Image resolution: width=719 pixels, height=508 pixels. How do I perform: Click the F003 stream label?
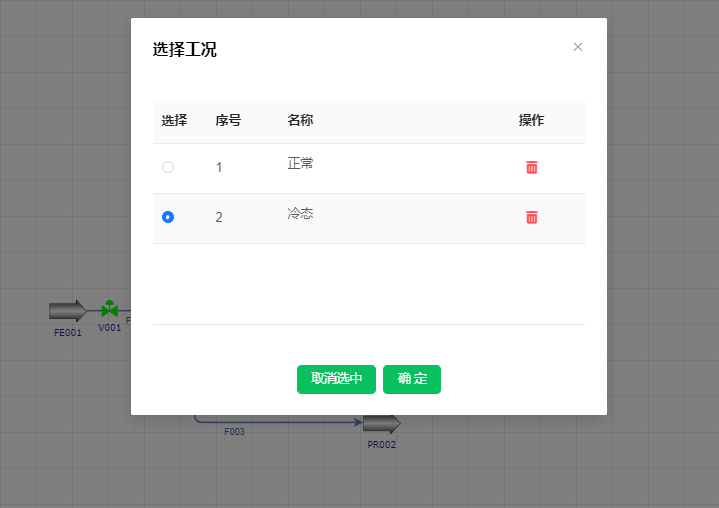click(x=234, y=431)
